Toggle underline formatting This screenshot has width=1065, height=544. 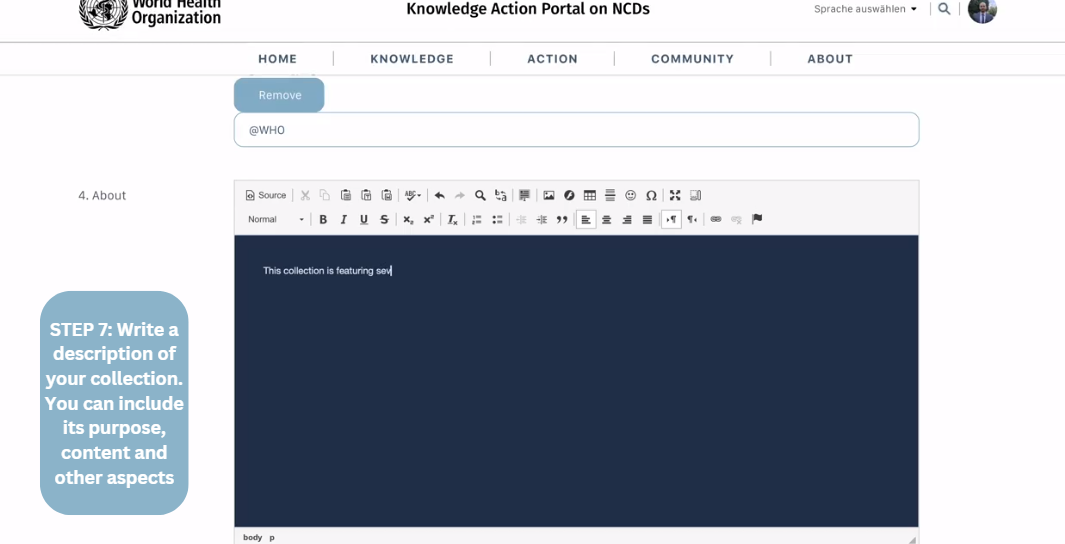364,220
